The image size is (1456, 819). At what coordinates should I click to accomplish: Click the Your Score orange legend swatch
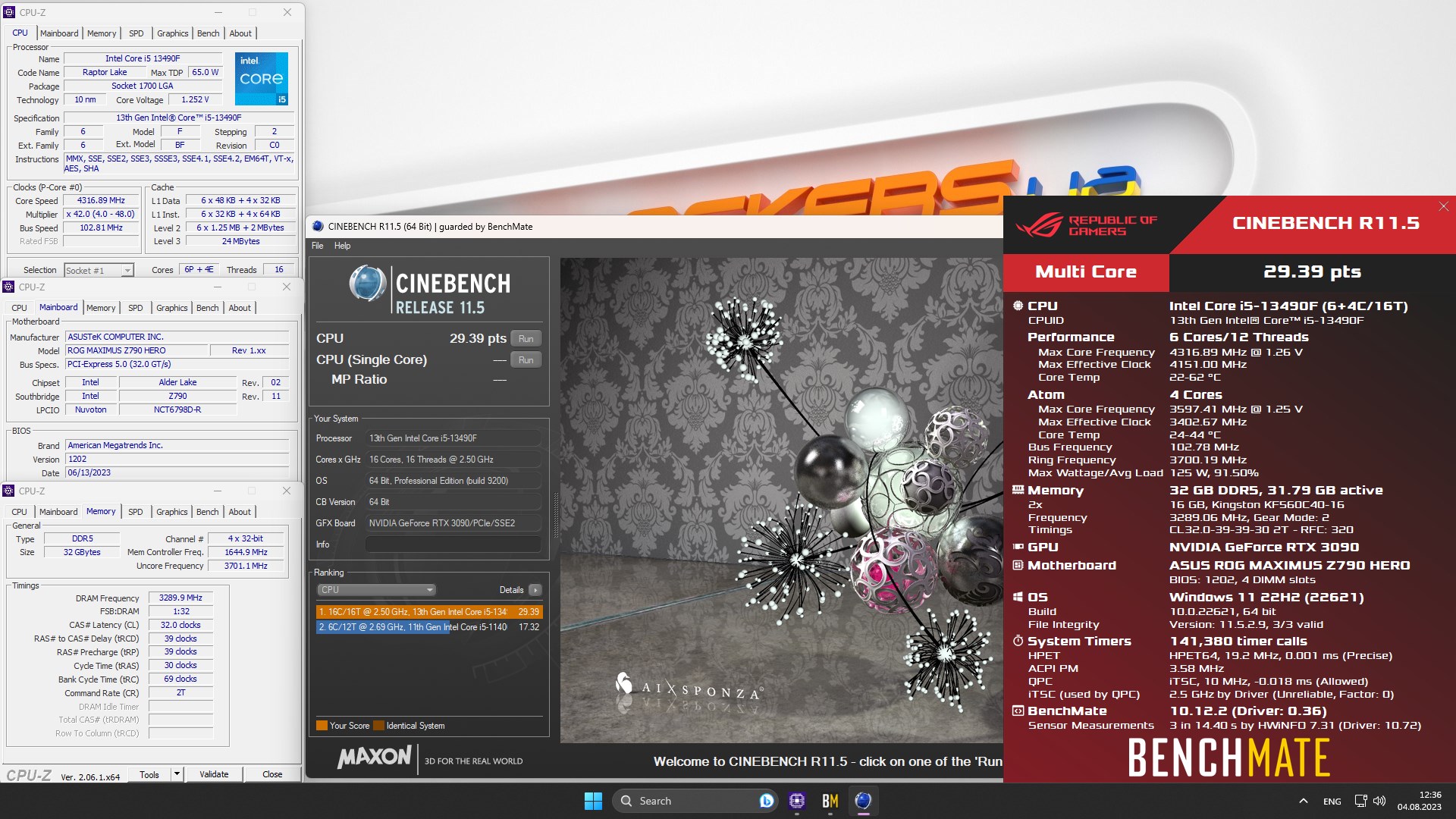[x=322, y=726]
